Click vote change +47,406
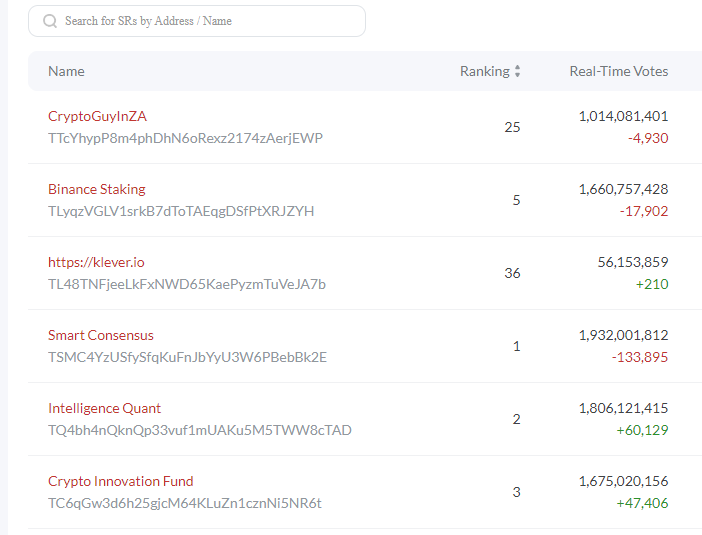702x535 pixels. tap(642, 503)
